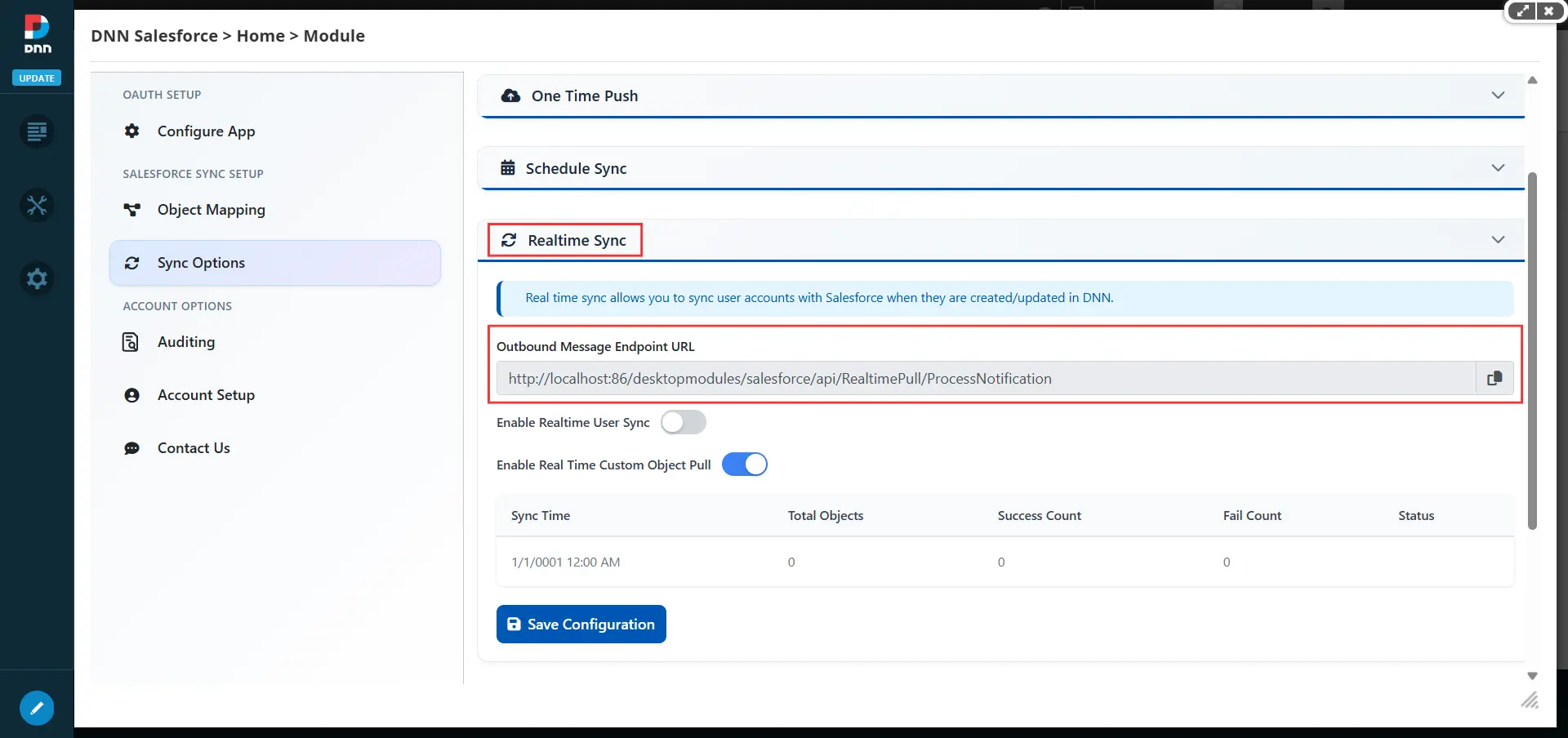The width and height of the screenshot is (1568, 738).
Task: Click the resize grip in bottom corner
Action: tap(1530, 700)
